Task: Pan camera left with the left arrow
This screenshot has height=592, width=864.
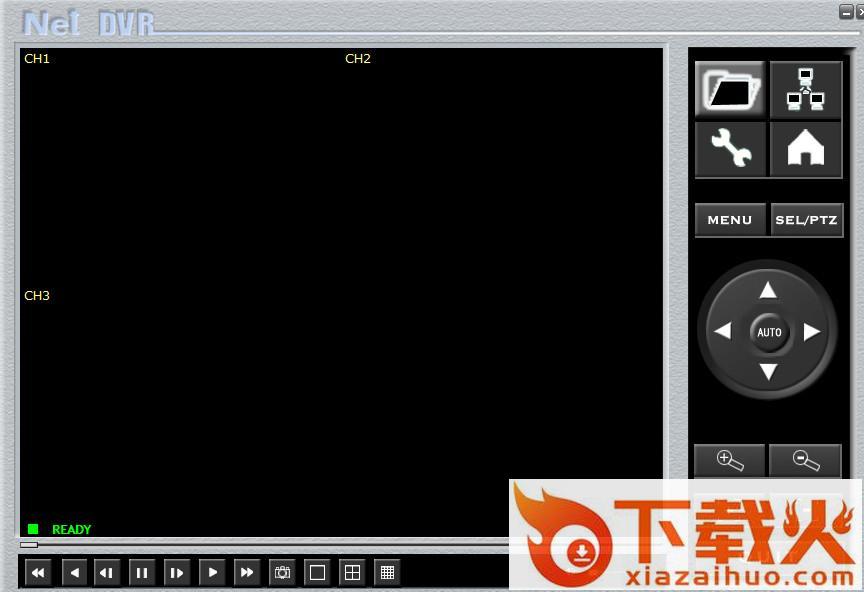Action: (723, 331)
